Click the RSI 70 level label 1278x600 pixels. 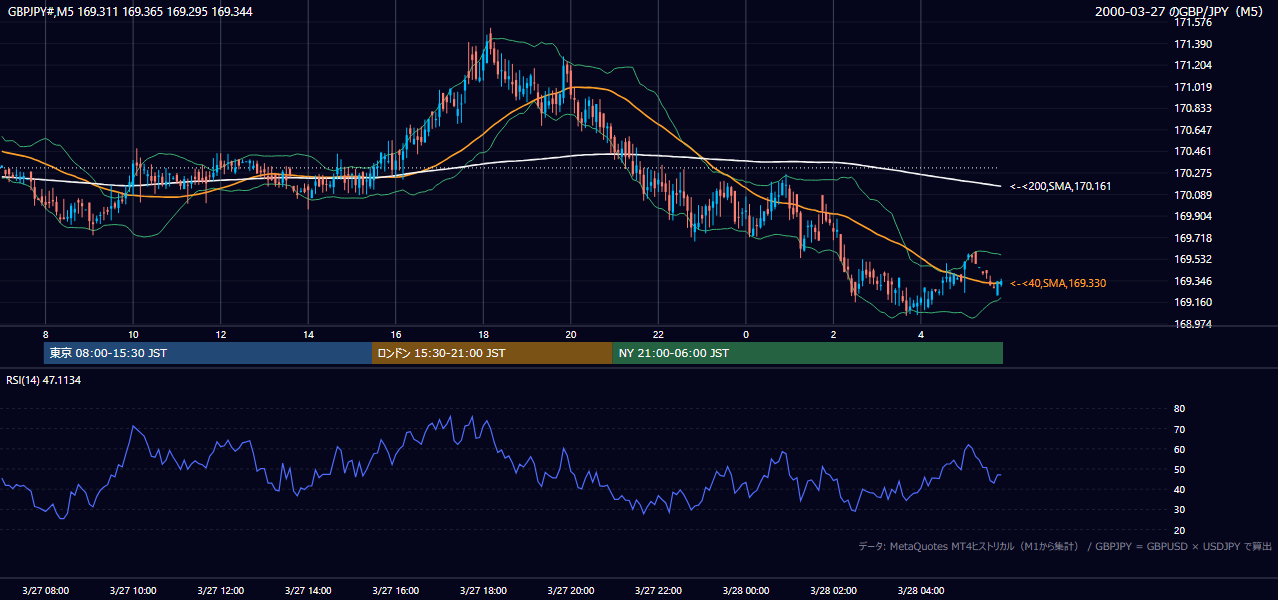click(1179, 429)
